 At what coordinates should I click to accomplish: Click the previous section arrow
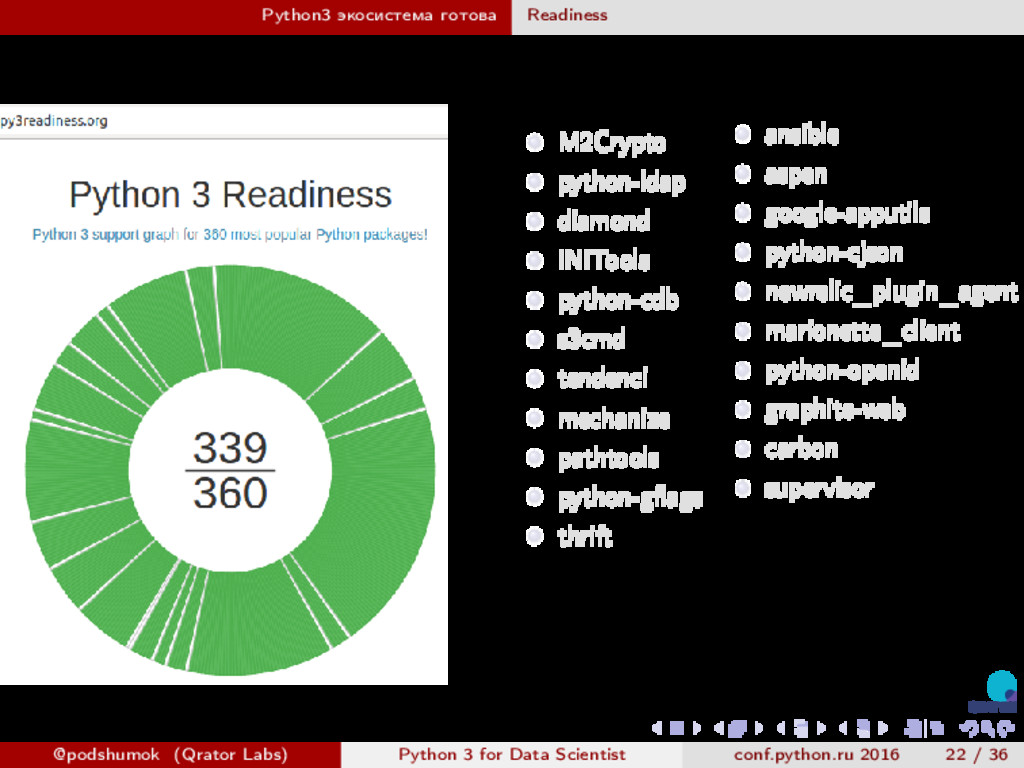point(844,728)
